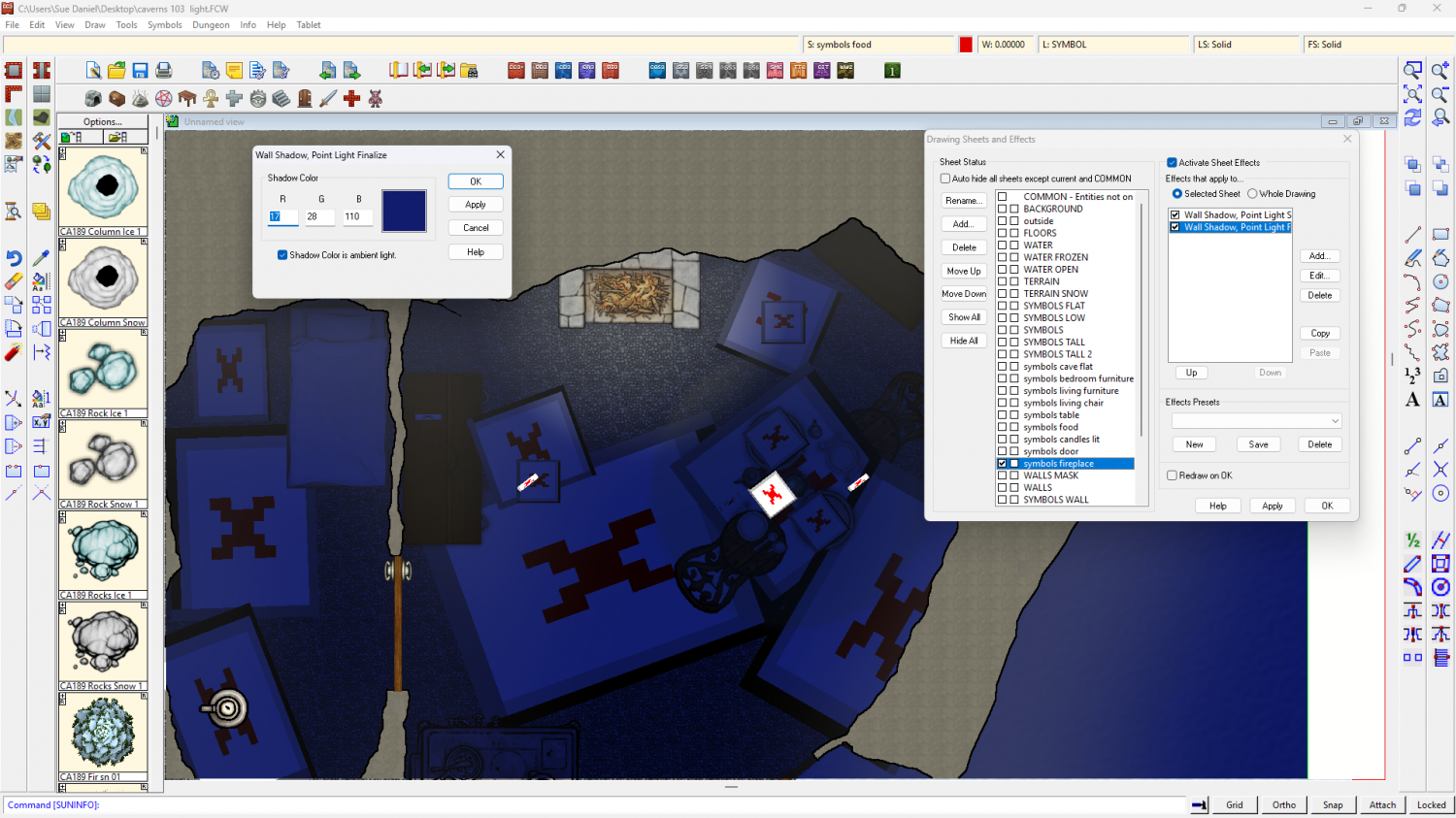The width and height of the screenshot is (1456, 818).
Task: Click the Save floppy disk icon
Action: click(x=140, y=71)
